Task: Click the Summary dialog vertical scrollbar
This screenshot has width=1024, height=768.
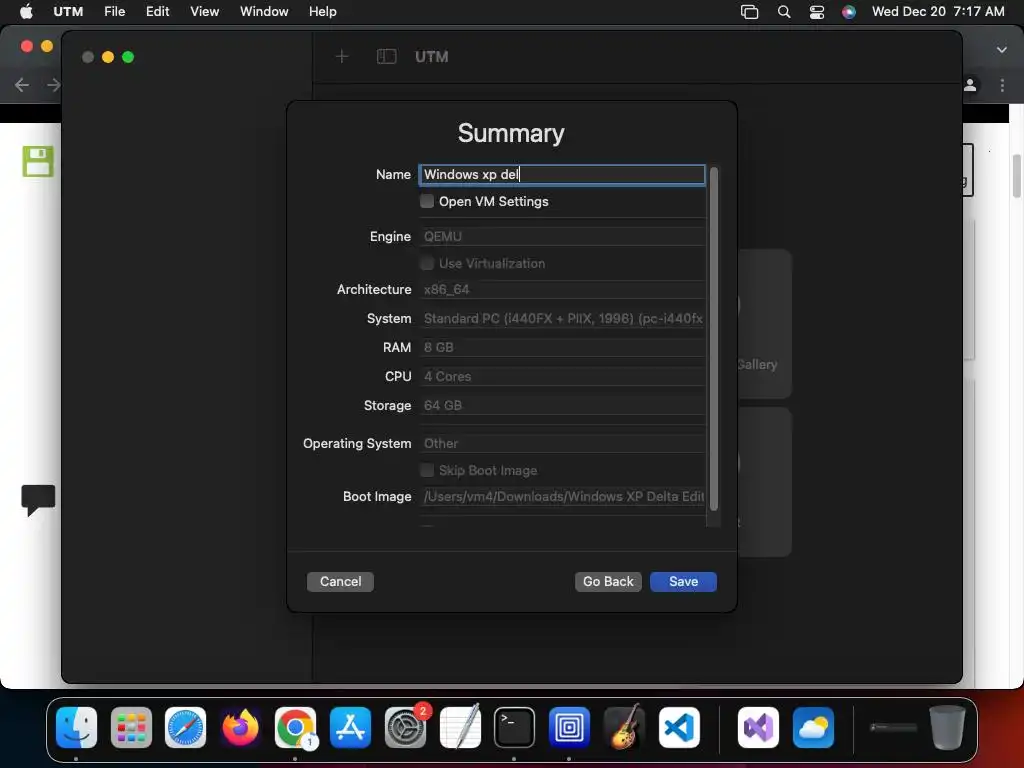Action: (x=714, y=338)
